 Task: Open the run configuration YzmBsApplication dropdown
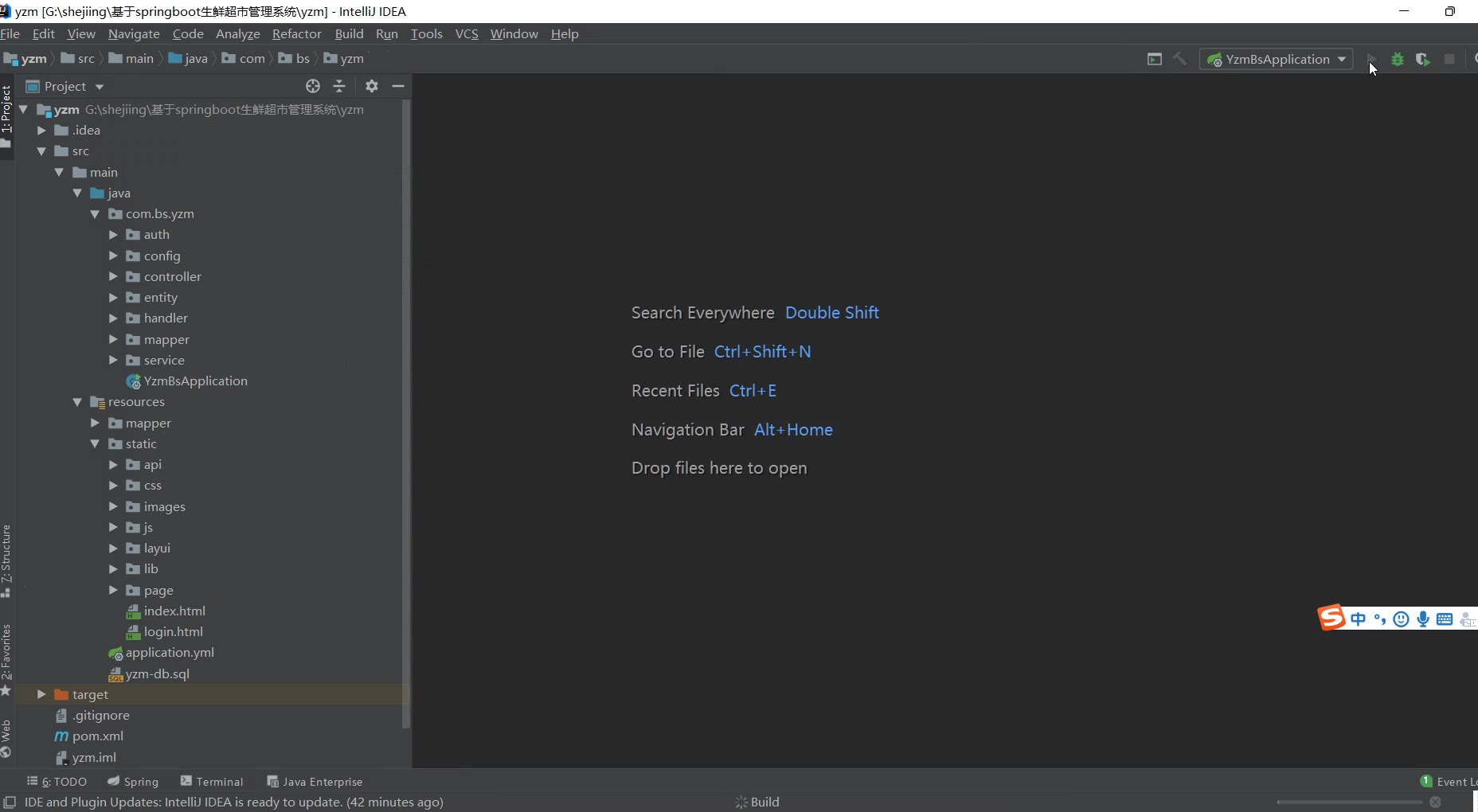pos(1277,59)
